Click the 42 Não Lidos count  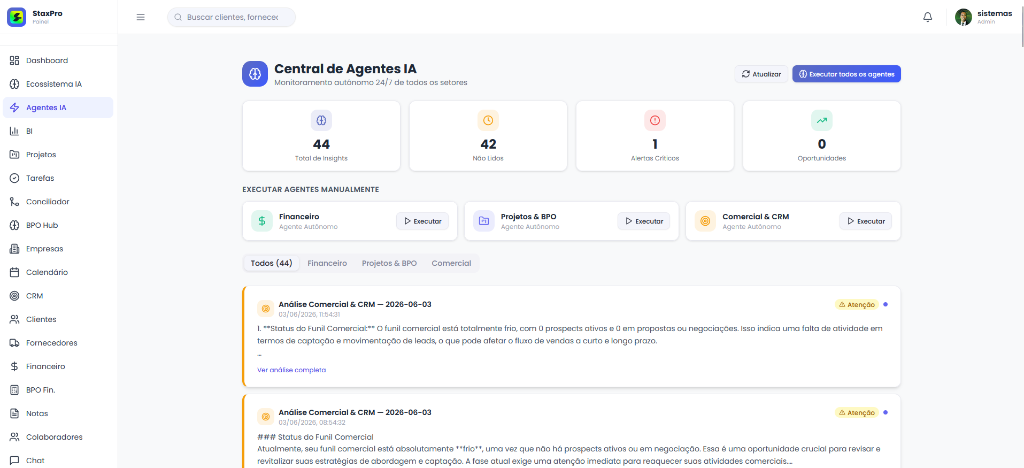click(488, 144)
